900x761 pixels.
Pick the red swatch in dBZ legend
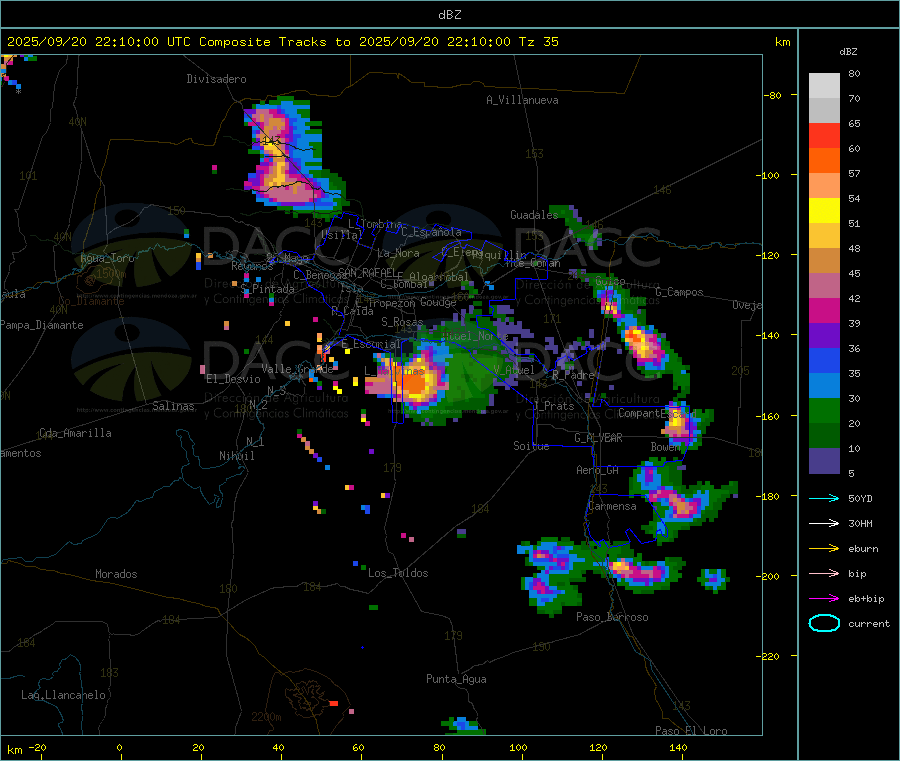coord(824,135)
